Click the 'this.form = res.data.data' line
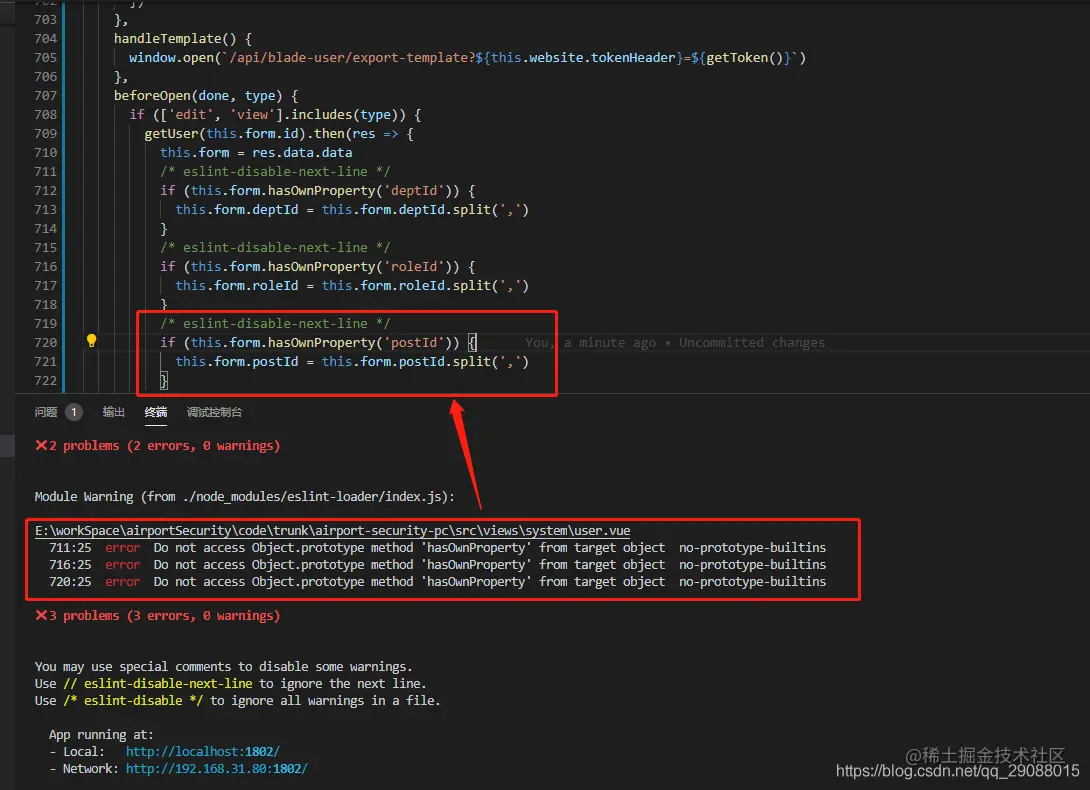Image resolution: width=1090 pixels, height=790 pixels. [256, 152]
